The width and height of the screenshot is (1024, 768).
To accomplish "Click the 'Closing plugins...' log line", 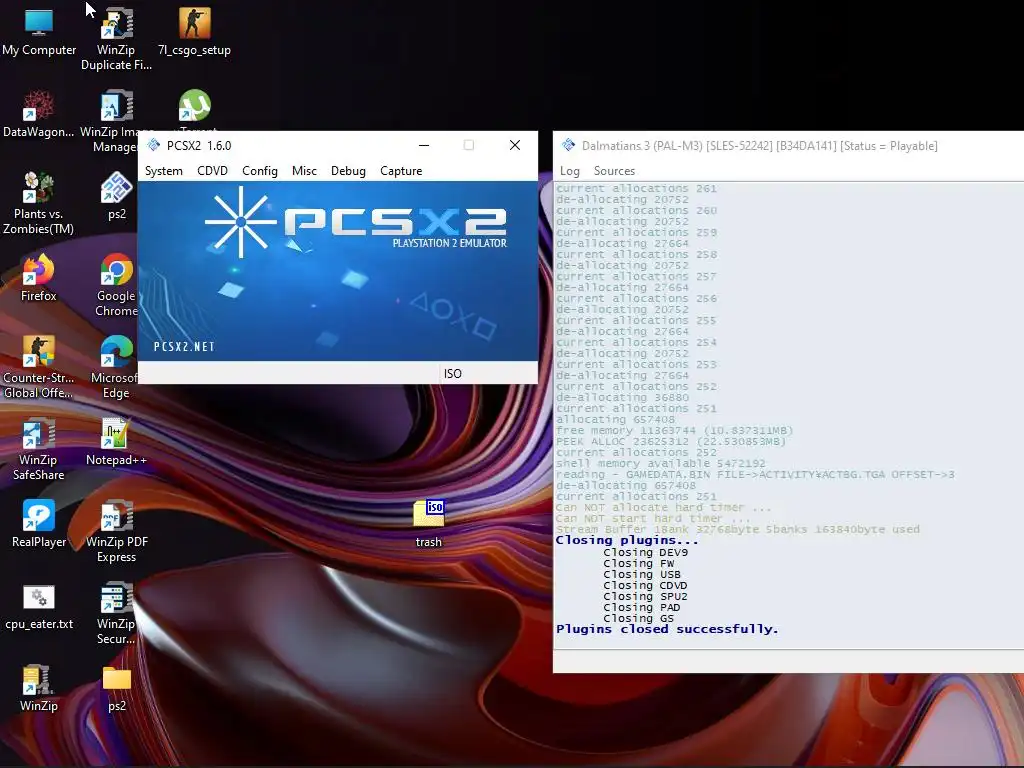I will [627, 541].
